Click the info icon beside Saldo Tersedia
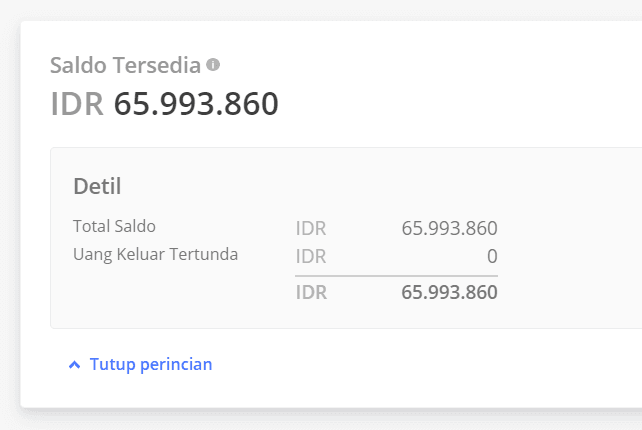This screenshot has height=430, width=642. click(213, 65)
